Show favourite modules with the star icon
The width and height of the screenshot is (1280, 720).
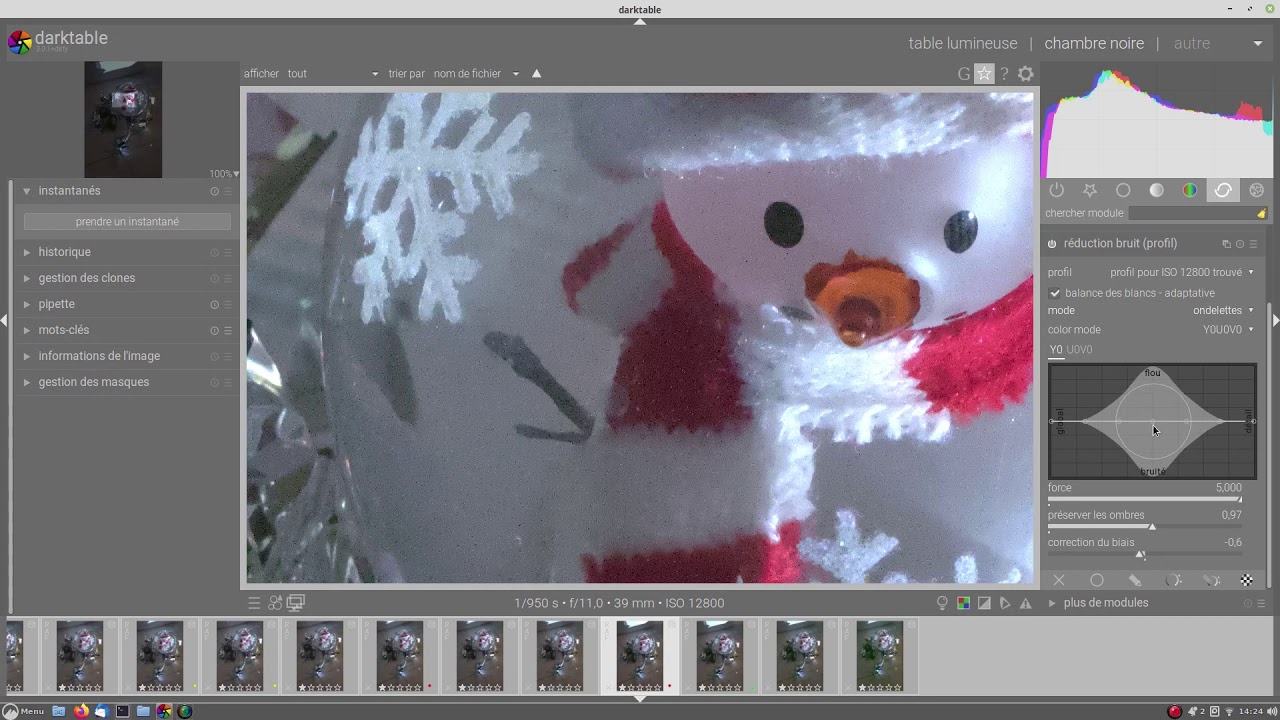(x=1090, y=190)
